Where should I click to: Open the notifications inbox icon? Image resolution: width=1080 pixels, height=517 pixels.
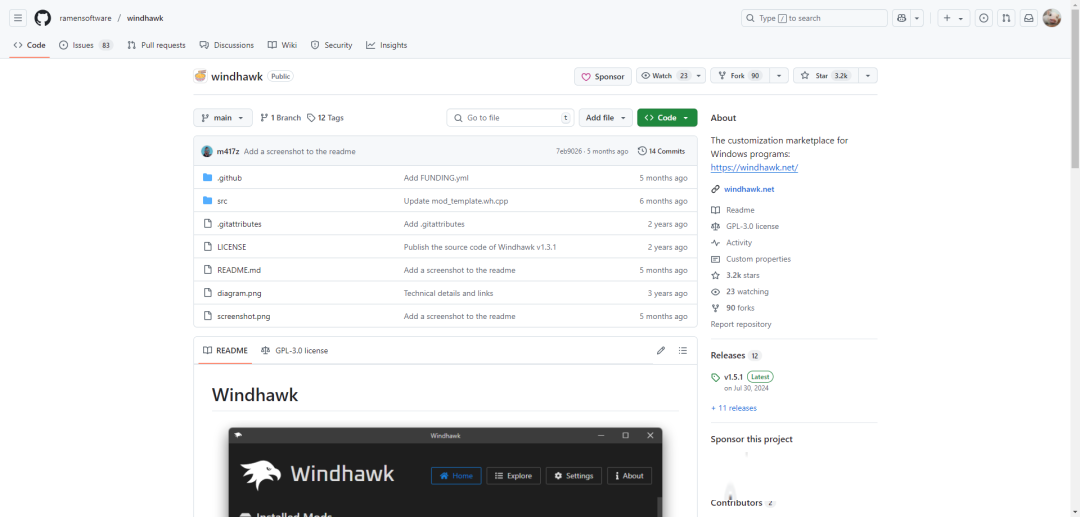1028,19
